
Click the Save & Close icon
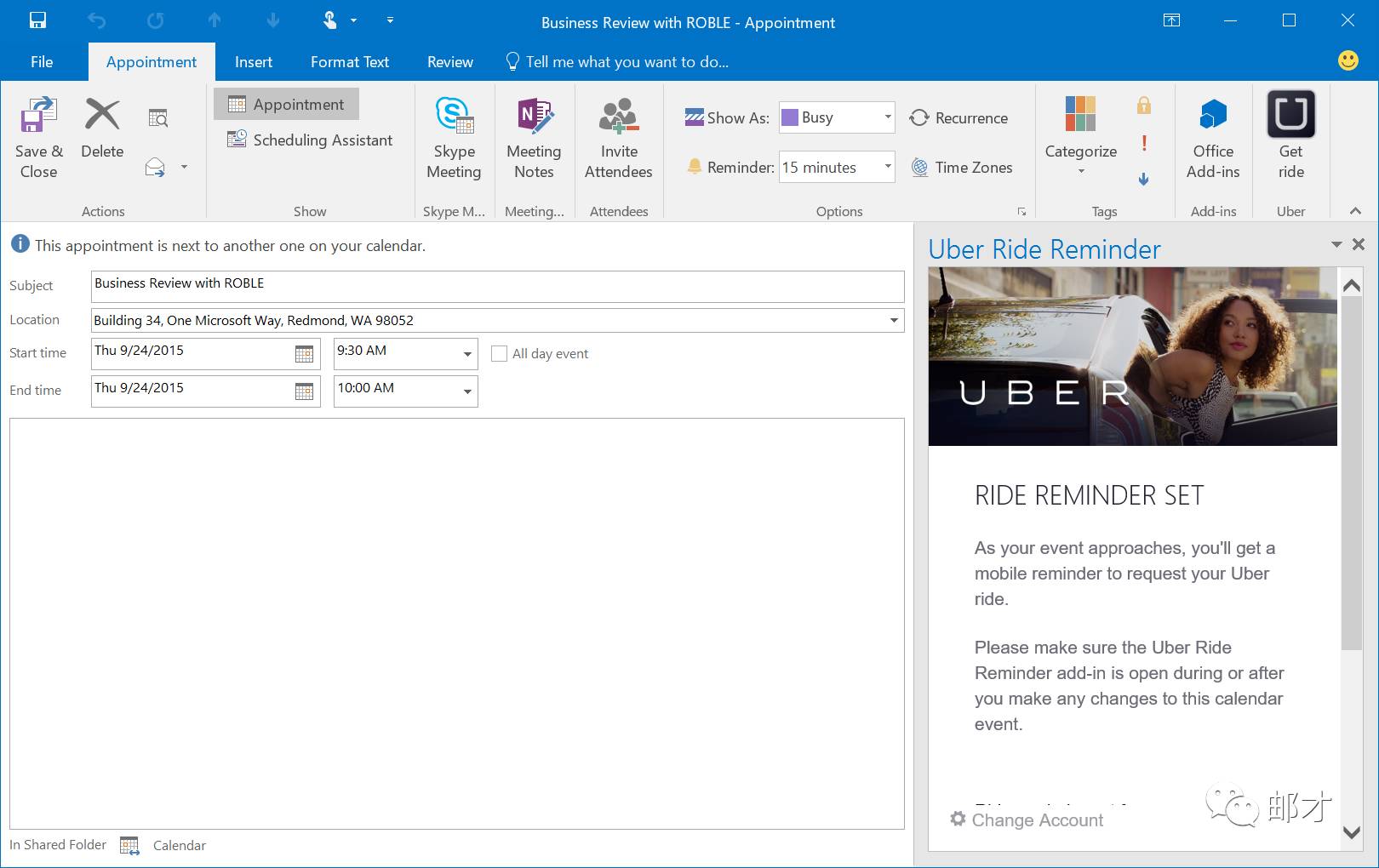click(x=38, y=117)
